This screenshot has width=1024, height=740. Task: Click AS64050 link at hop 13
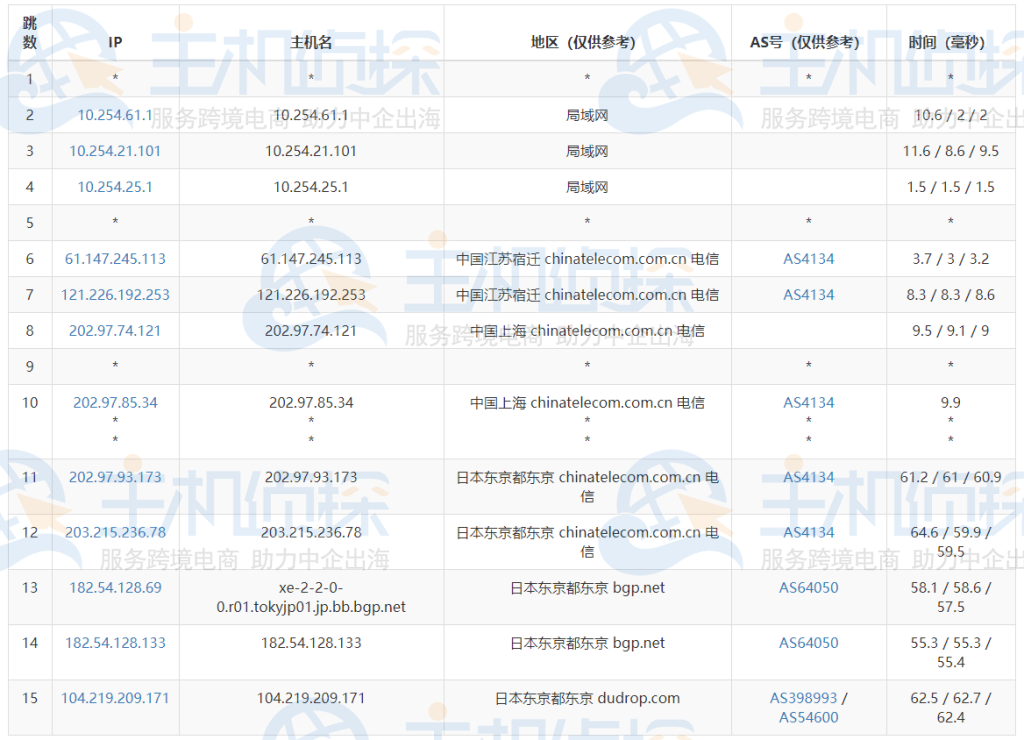pos(808,588)
